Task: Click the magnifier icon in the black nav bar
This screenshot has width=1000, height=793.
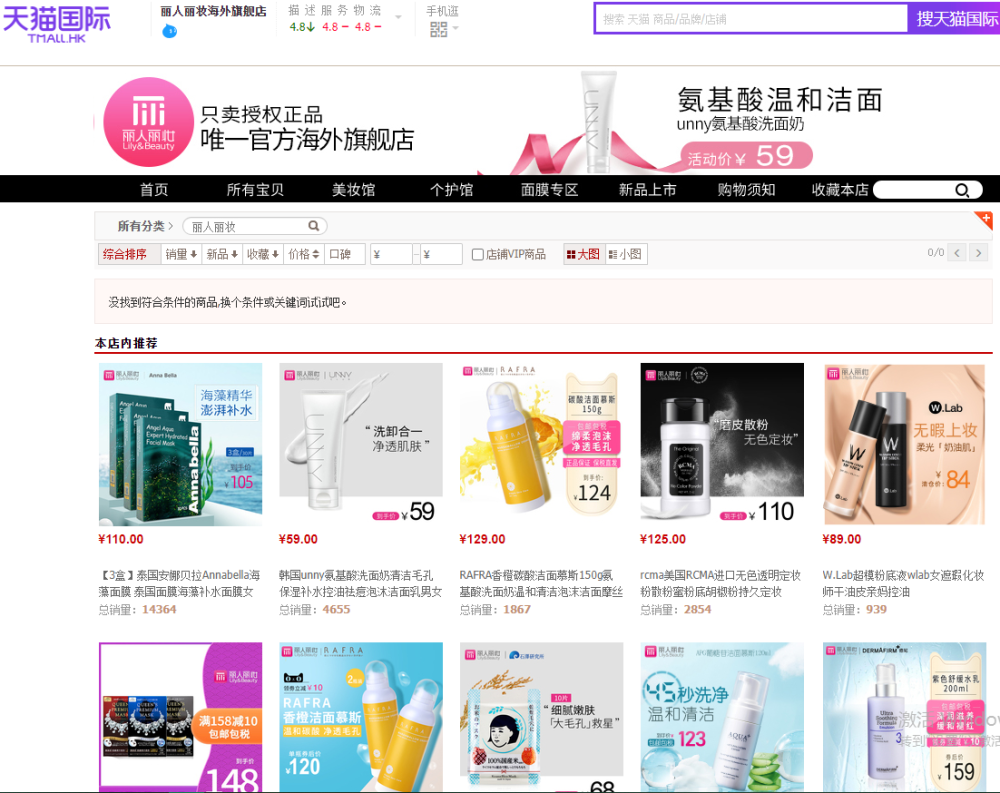Action: (x=962, y=190)
